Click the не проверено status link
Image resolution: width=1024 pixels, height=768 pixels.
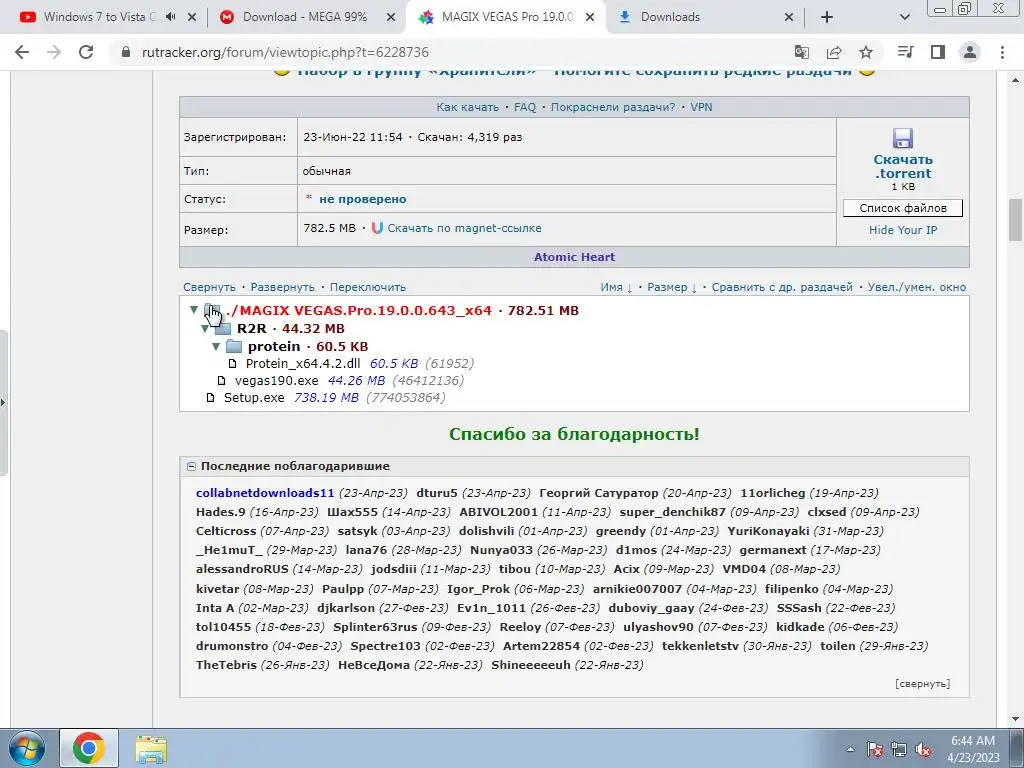(362, 199)
